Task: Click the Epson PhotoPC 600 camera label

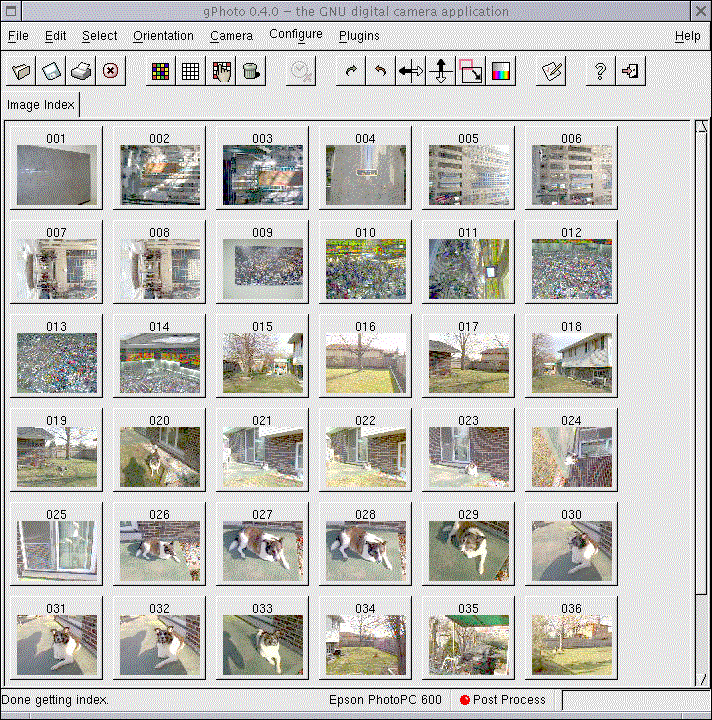Action: [x=385, y=700]
